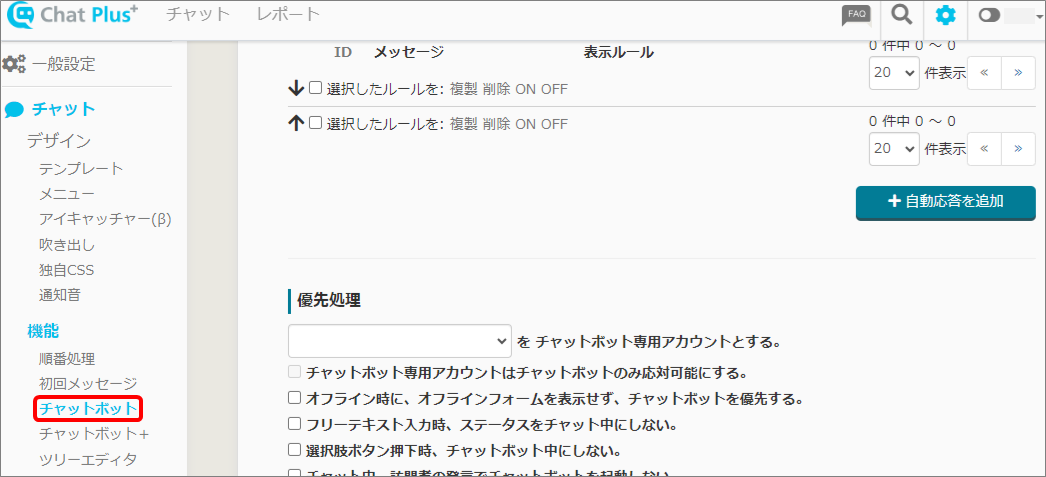Click the magnifying glass search icon

(x=901, y=15)
